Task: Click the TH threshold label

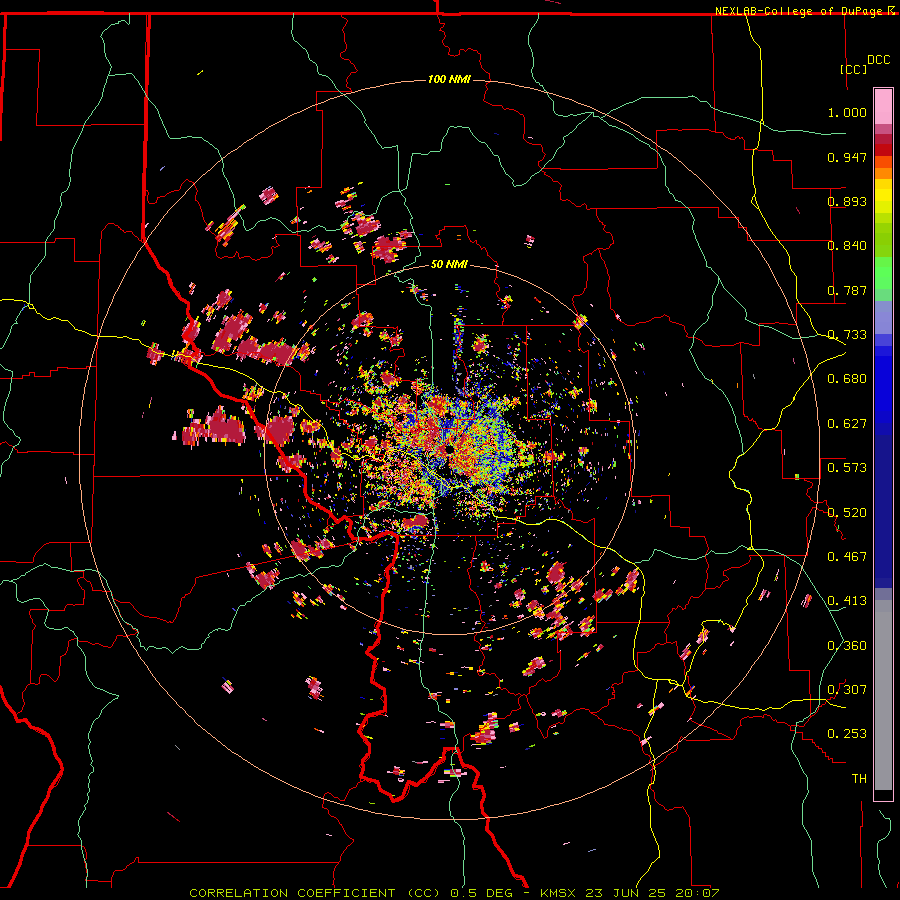Action: click(x=859, y=779)
